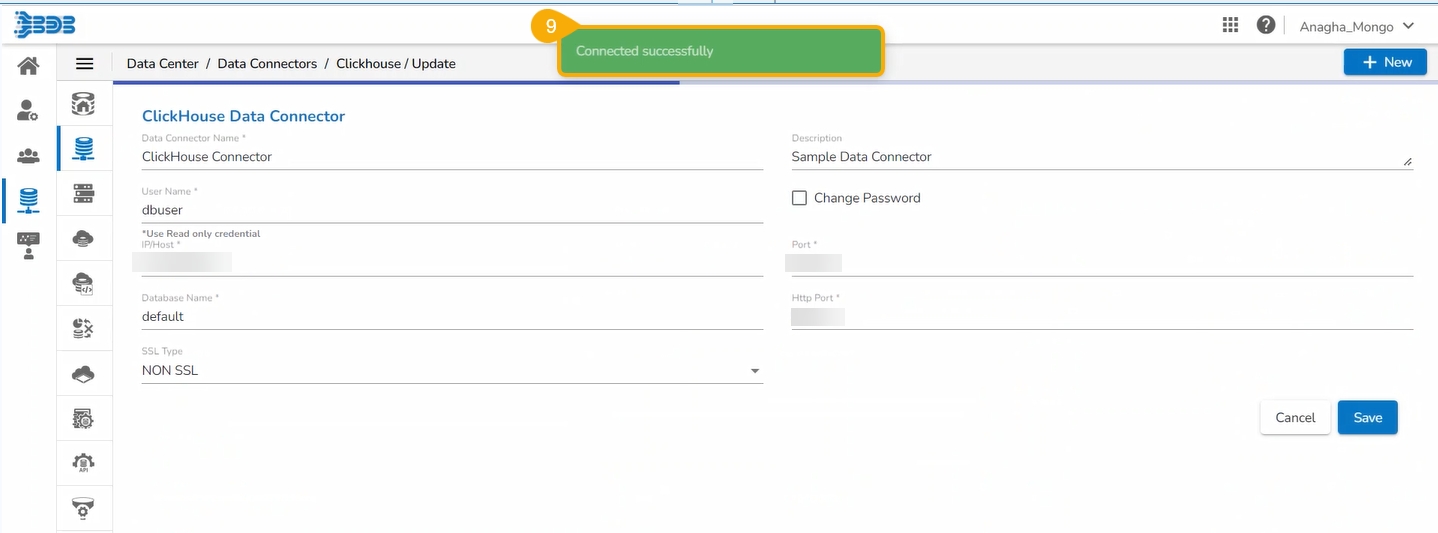
Task: Open the help question mark icon
Action: (1265, 26)
